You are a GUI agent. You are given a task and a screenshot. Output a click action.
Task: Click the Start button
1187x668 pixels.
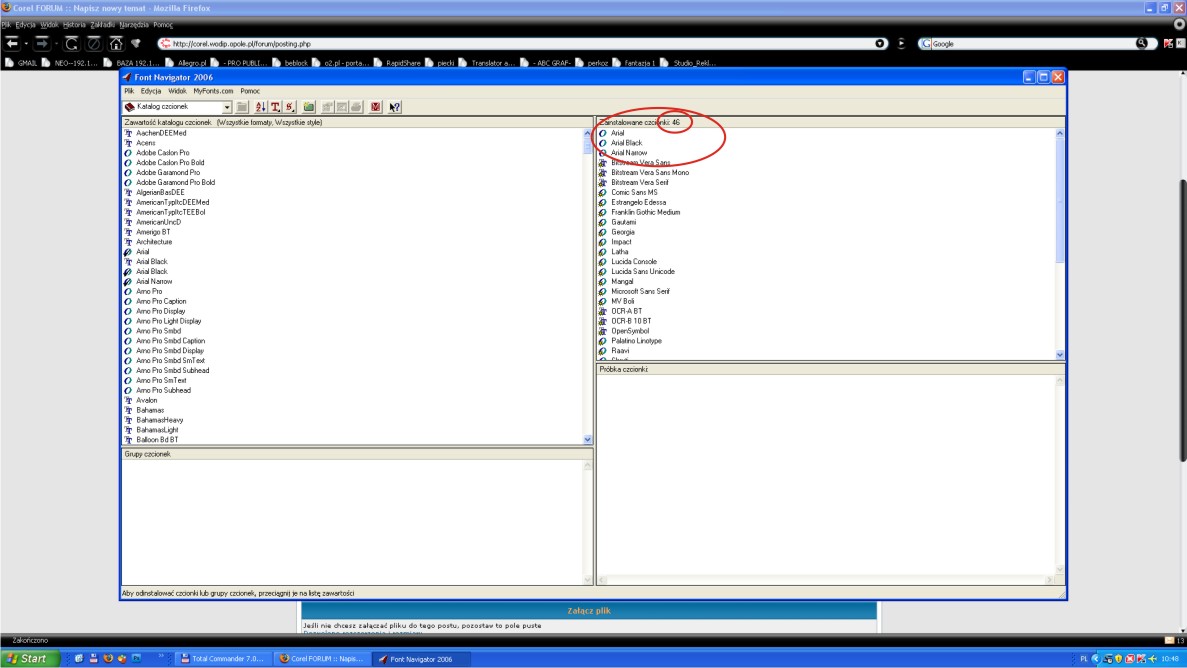[28, 658]
